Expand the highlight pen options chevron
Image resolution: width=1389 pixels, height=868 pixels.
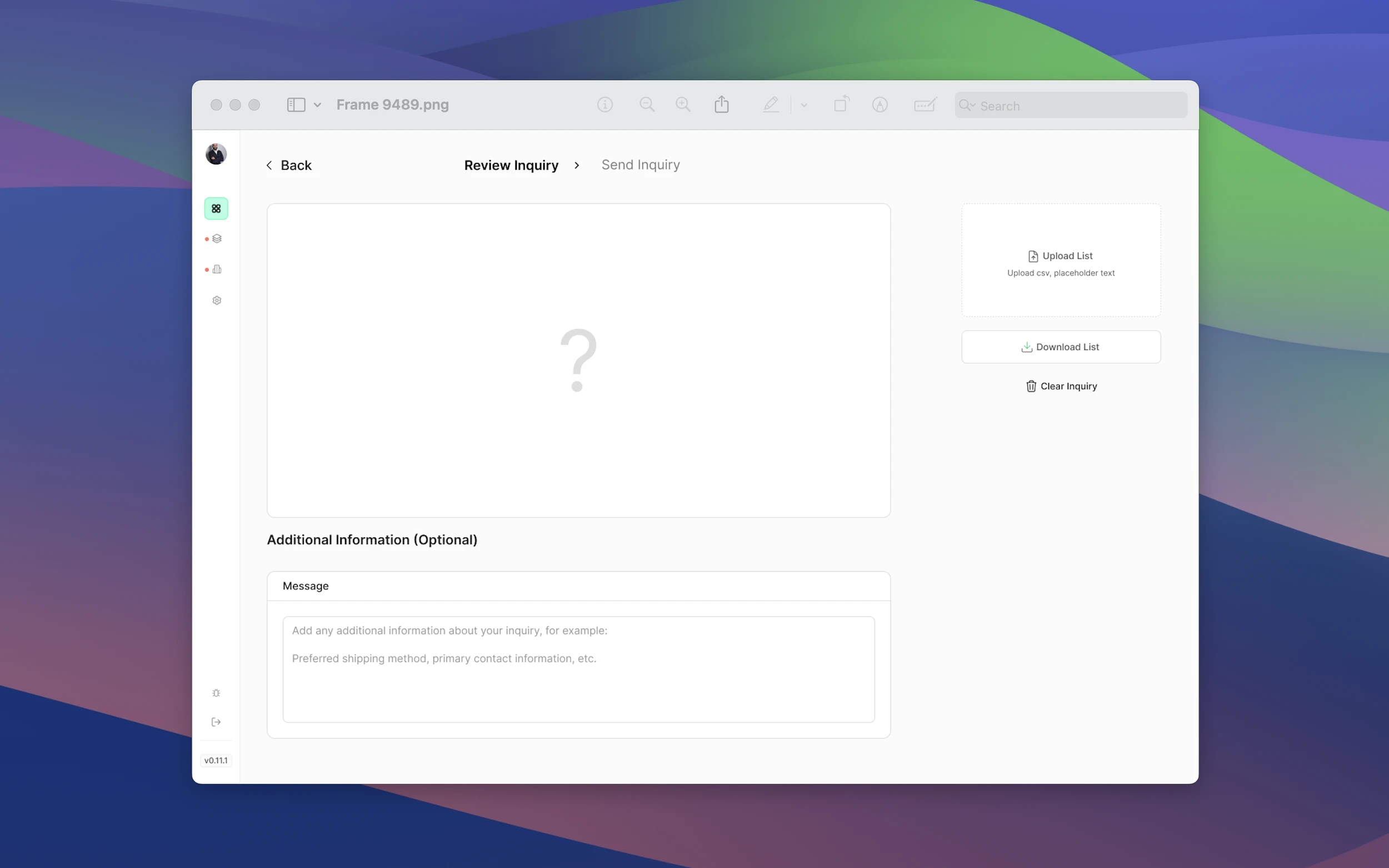(x=804, y=105)
